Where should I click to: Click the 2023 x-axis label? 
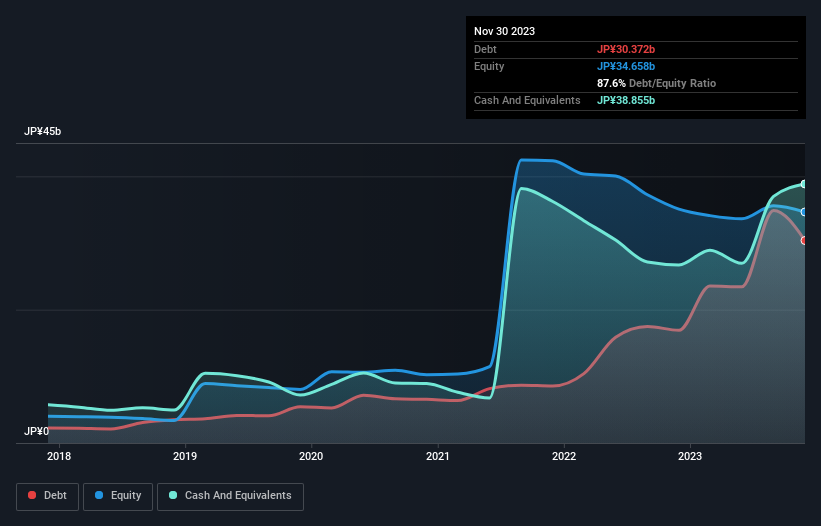(x=690, y=456)
